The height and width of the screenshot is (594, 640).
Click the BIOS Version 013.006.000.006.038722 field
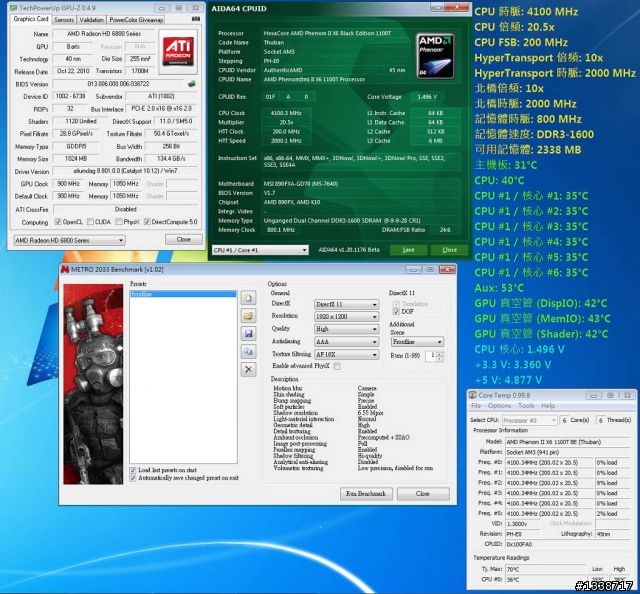[118, 84]
